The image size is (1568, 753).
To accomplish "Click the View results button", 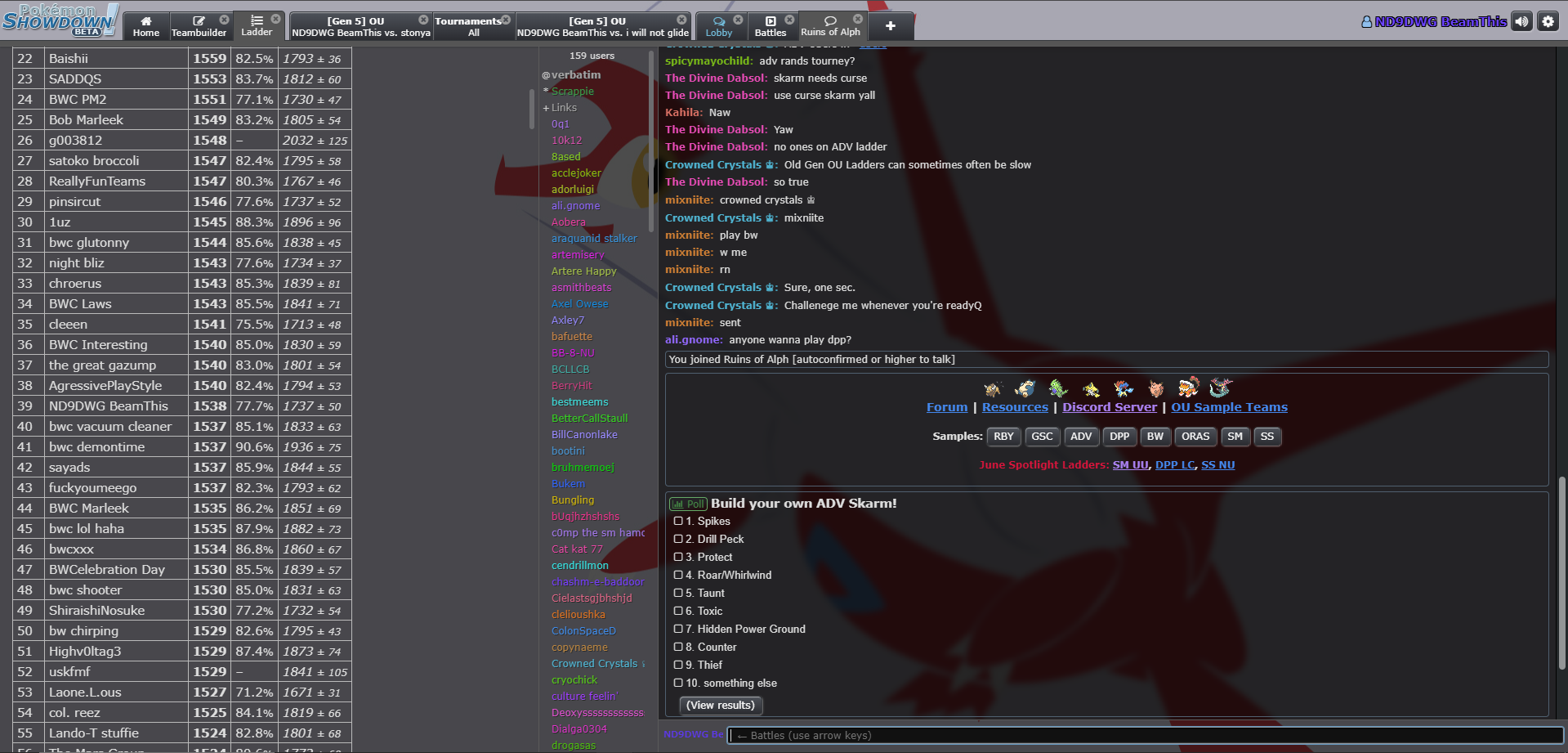I will coord(721,706).
